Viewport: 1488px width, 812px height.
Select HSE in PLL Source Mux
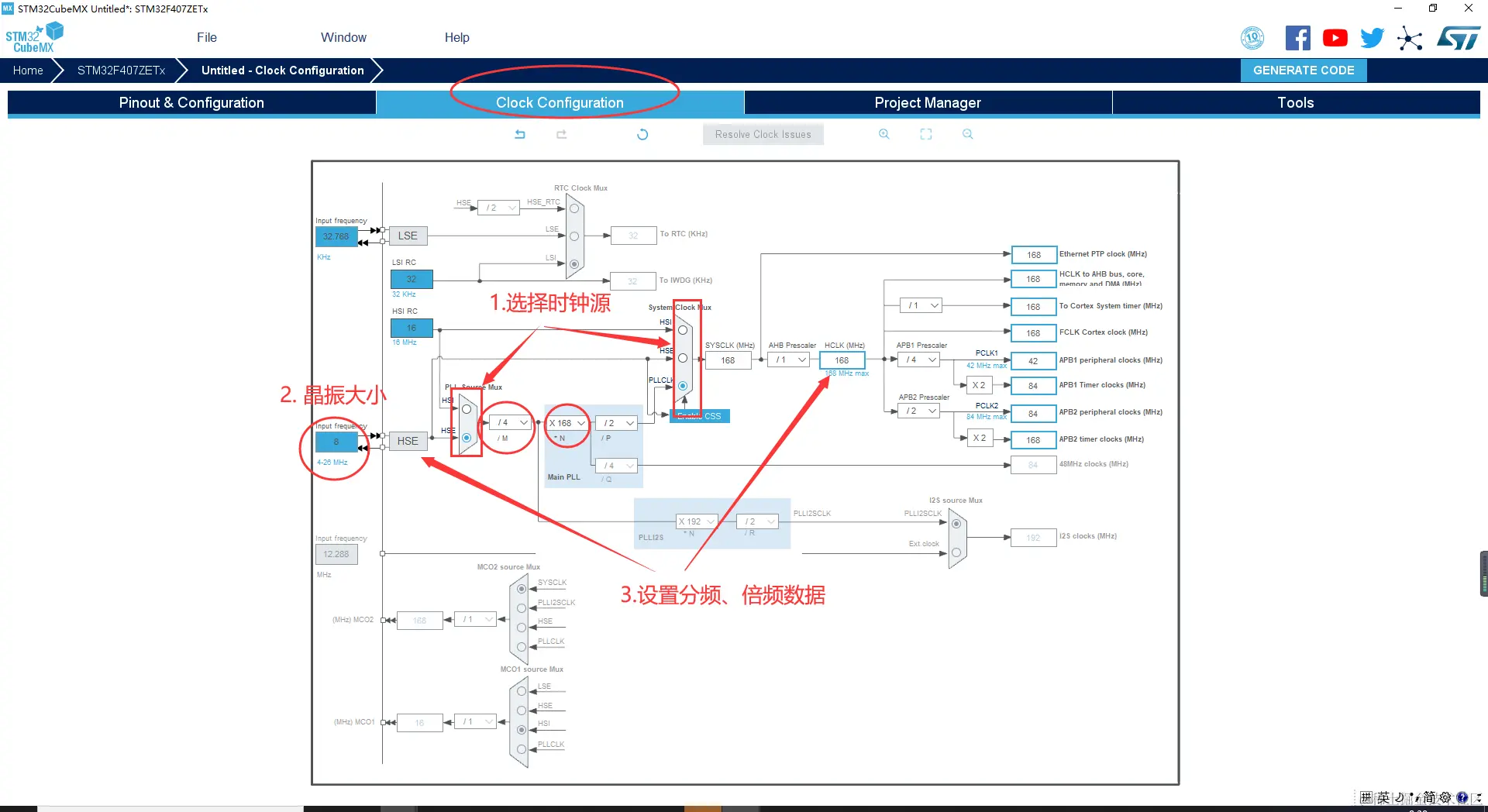click(467, 438)
